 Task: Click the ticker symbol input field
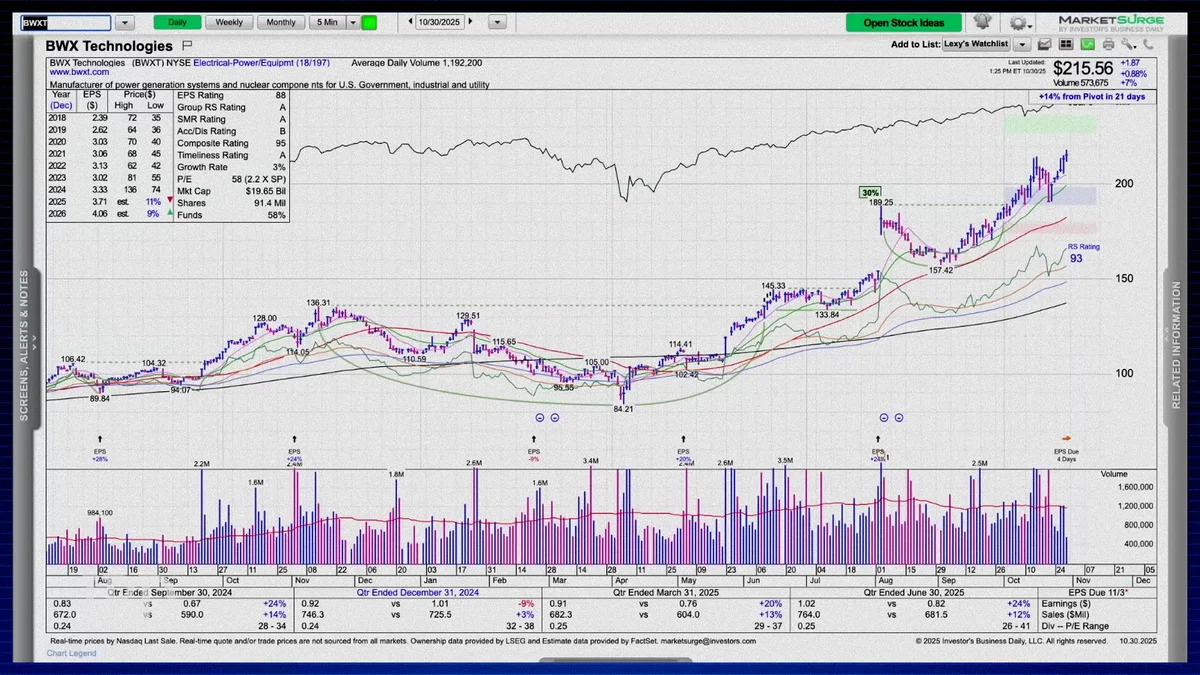[x=66, y=22]
